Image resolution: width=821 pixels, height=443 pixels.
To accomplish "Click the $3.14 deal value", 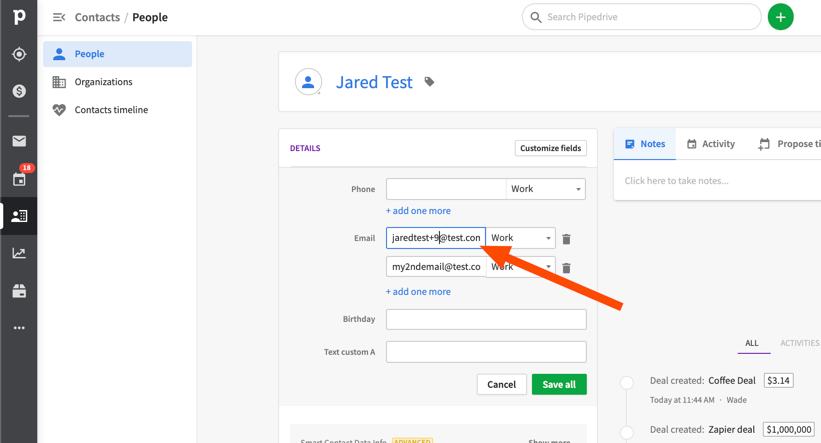I will click(x=778, y=381).
